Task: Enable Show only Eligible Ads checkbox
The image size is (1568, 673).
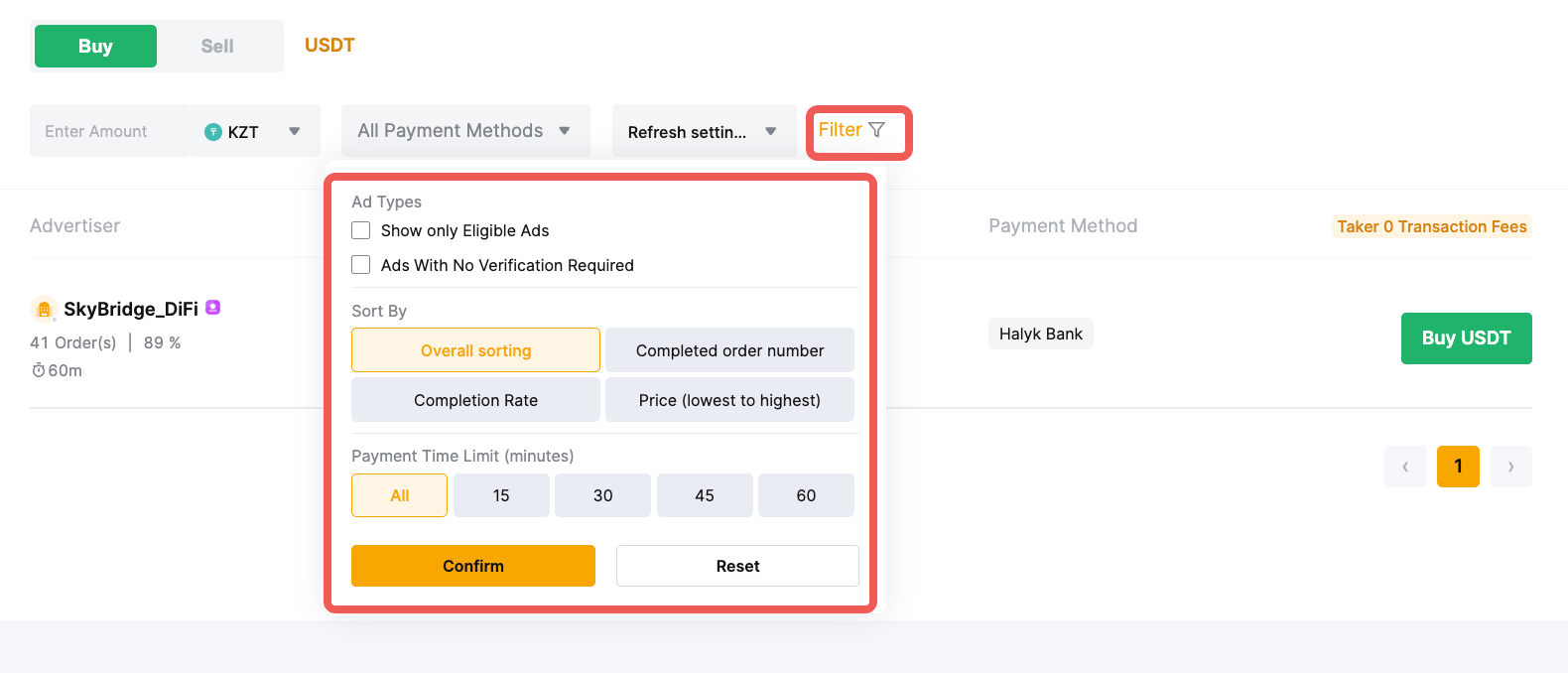Action: [361, 230]
